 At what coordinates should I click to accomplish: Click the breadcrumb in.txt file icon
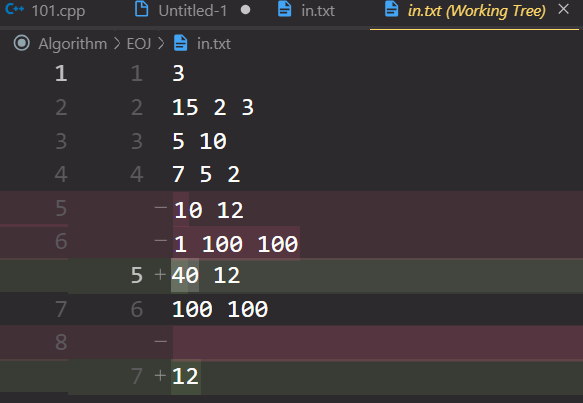pos(181,43)
